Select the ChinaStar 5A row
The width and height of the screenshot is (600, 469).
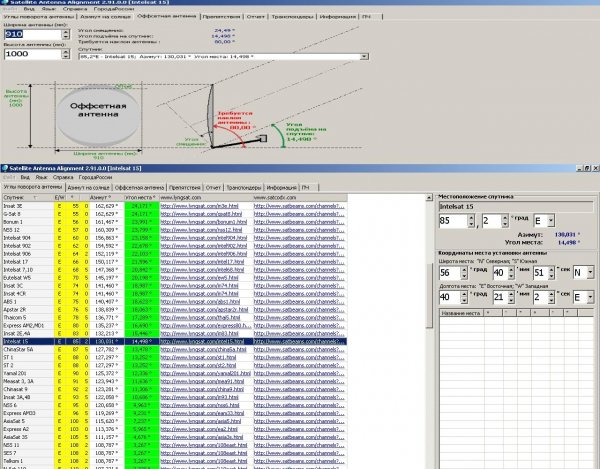174,349
